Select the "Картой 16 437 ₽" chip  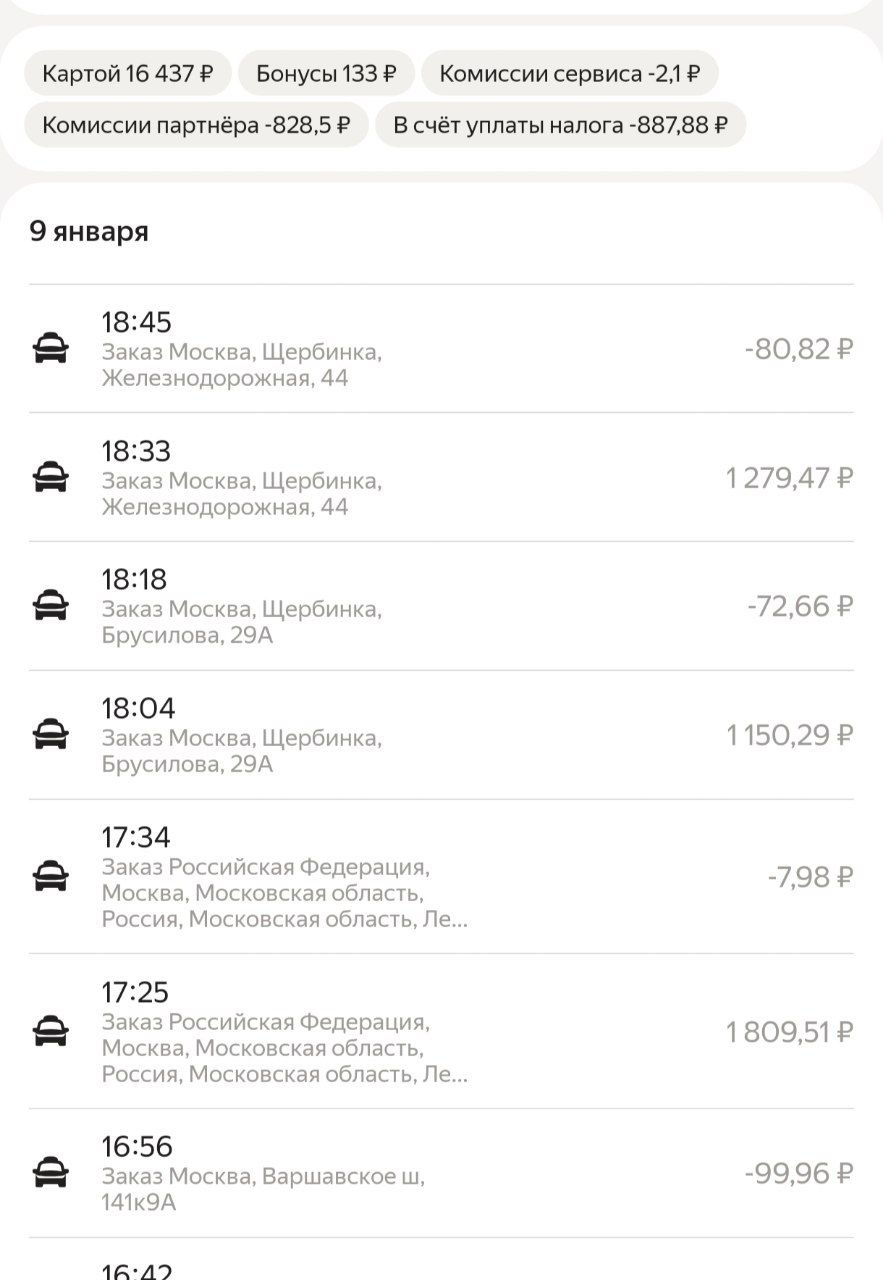128,74
